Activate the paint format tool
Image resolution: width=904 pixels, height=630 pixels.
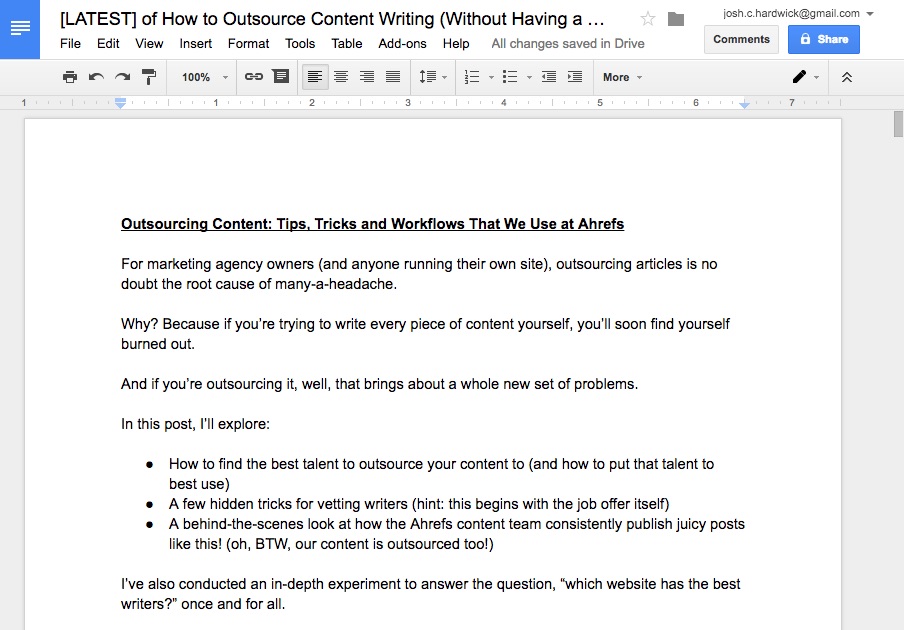[x=149, y=77]
